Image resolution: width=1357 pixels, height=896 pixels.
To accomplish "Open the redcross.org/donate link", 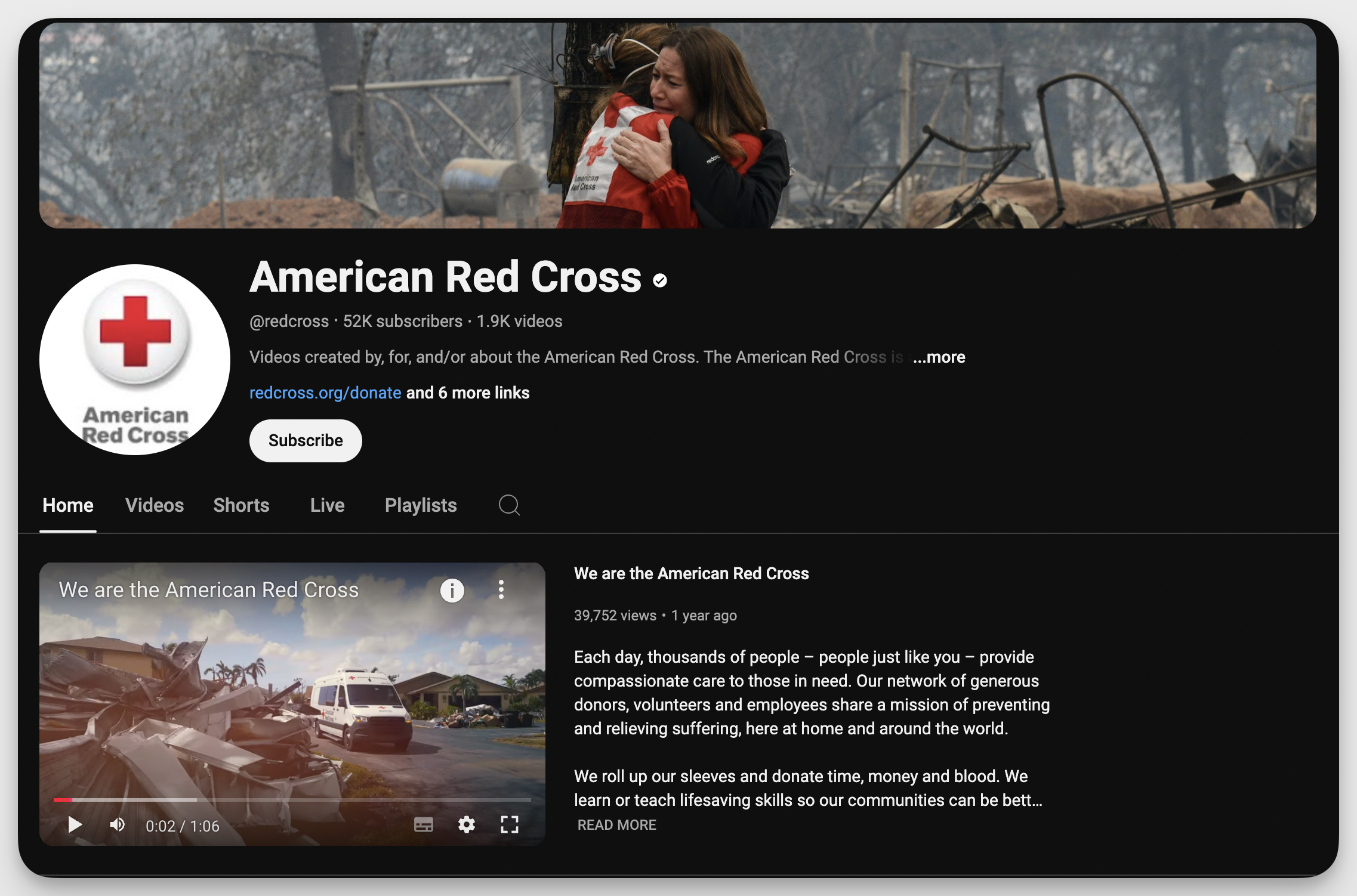I will tap(325, 393).
